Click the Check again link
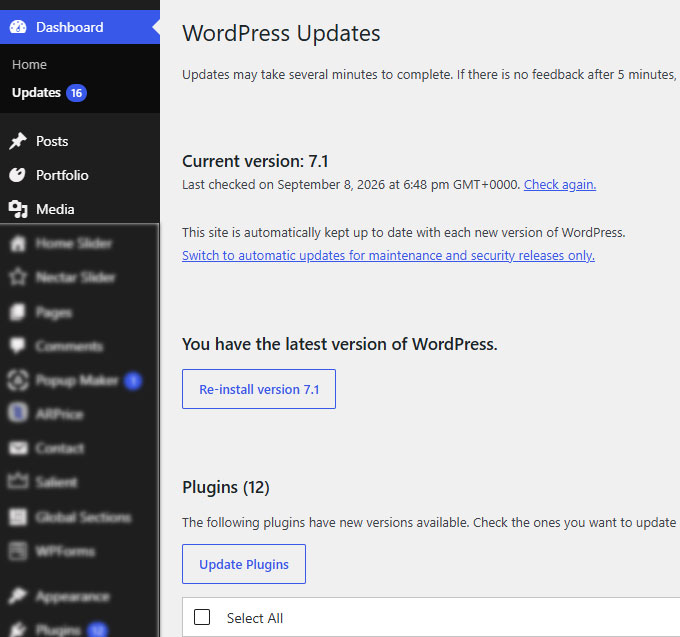The width and height of the screenshot is (680, 637). coord(559,185)
